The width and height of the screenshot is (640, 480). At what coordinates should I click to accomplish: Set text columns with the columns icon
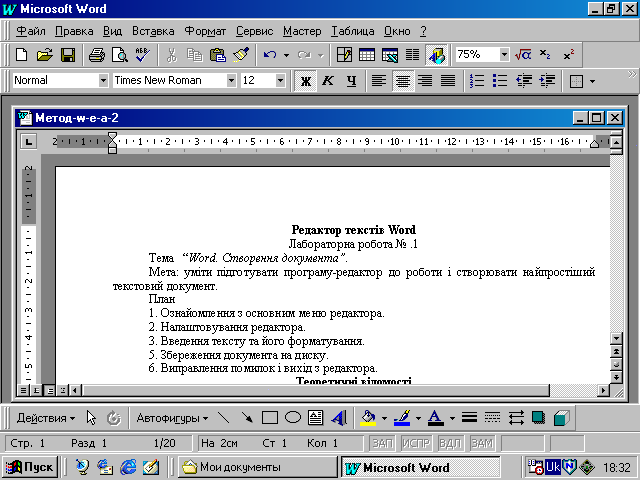point(413,55)
